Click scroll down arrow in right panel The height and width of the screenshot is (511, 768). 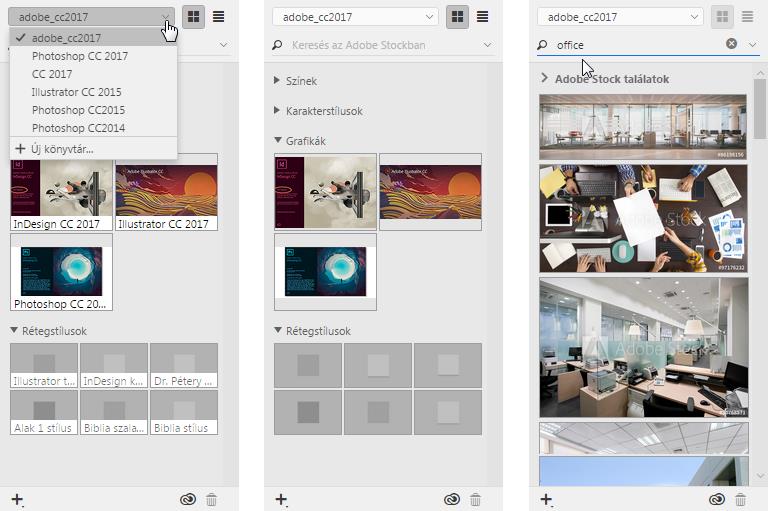[x=760, y=475]
